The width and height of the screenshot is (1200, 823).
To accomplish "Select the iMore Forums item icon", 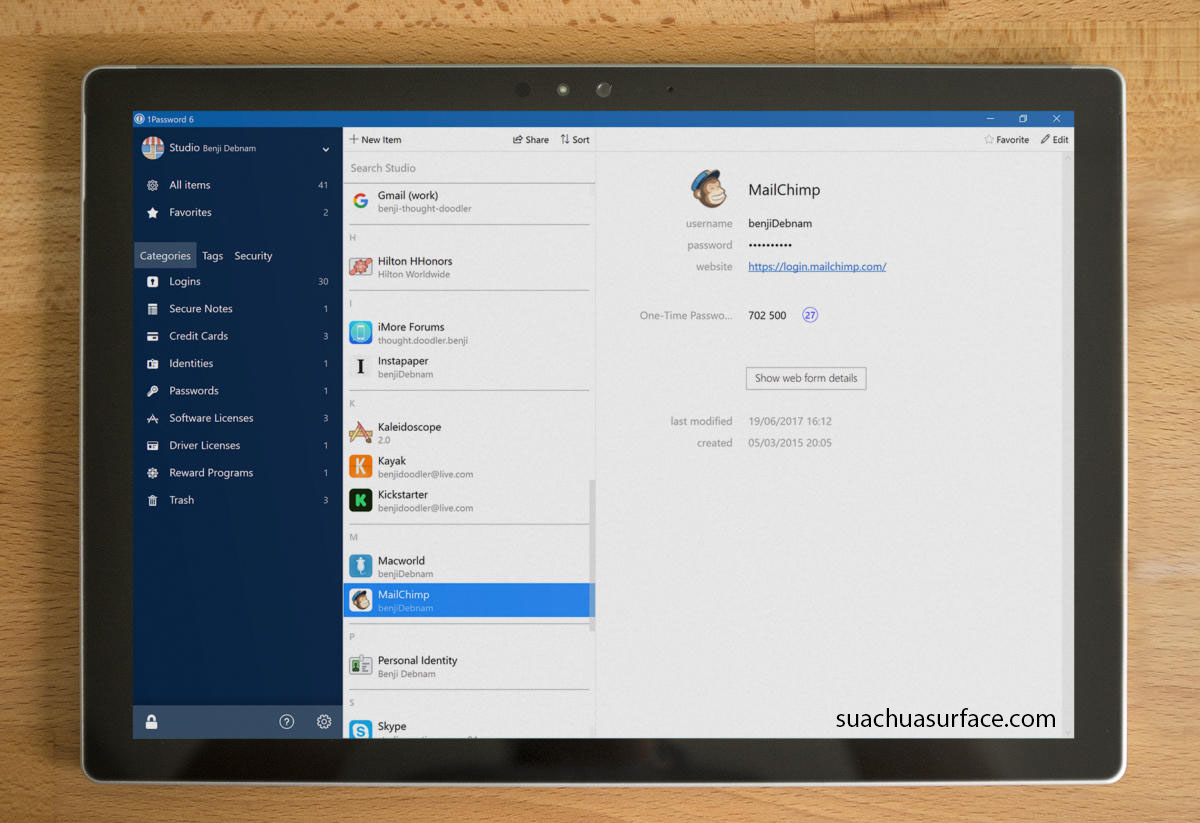I will point(361,333).
